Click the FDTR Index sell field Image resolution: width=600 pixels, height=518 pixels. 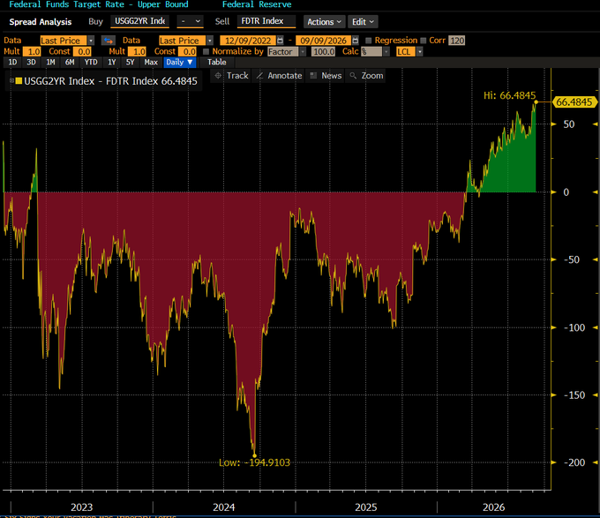pyautogui.click(x=266, y=21)
